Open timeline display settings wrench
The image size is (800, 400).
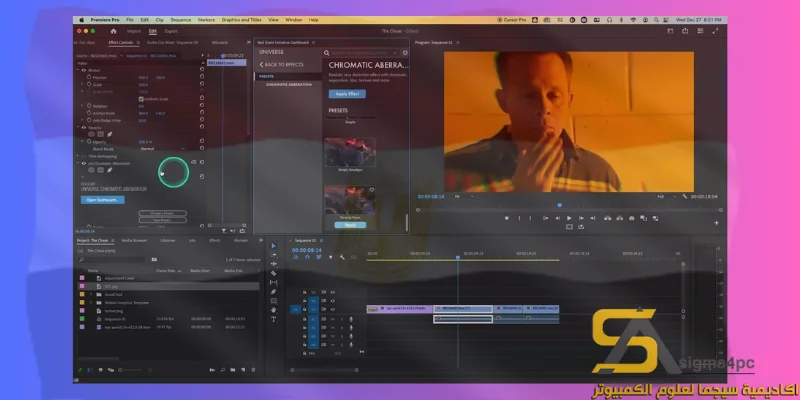[x=342, y=257]
